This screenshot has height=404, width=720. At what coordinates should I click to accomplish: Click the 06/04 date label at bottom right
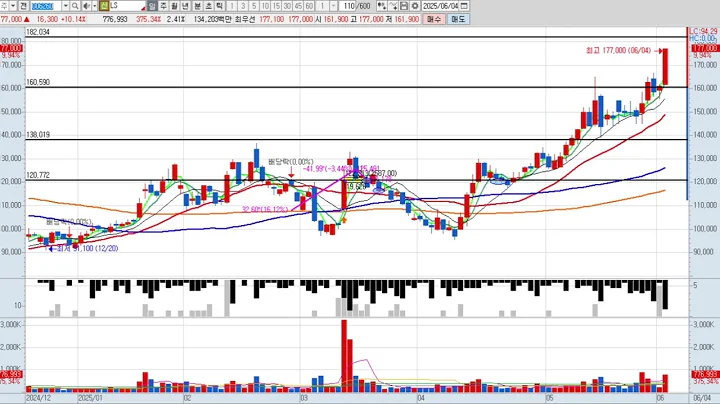[702, 398]
